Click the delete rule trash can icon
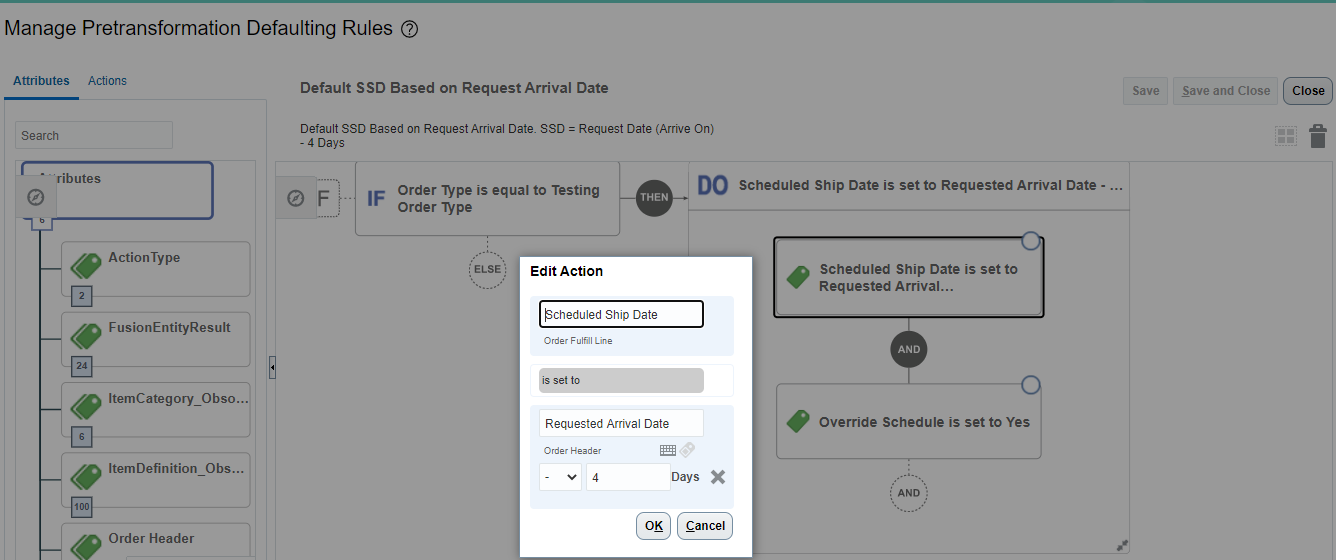1336x560 pixels. [x=1318, y=136]
